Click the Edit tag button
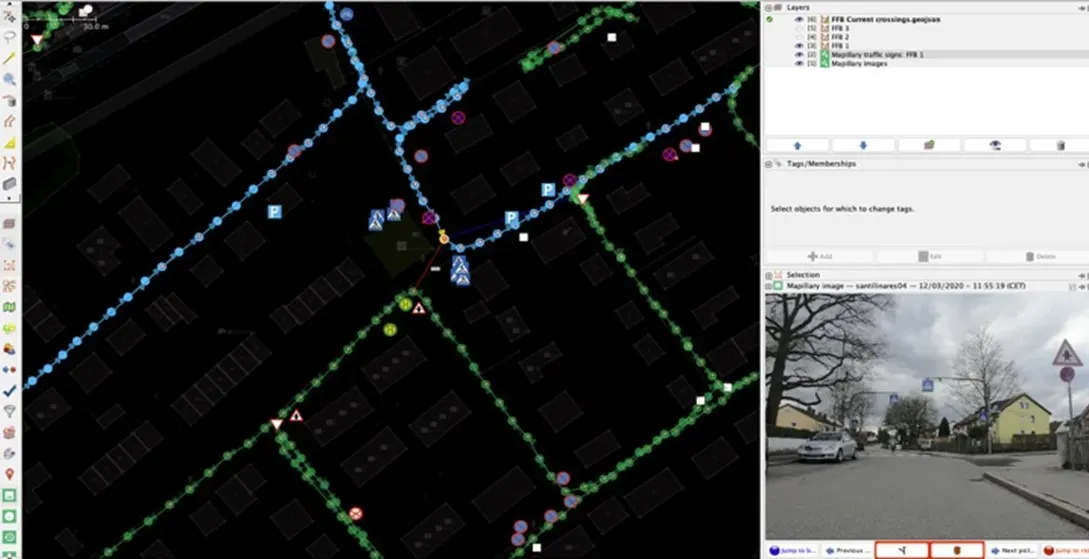 pos(929,257)
